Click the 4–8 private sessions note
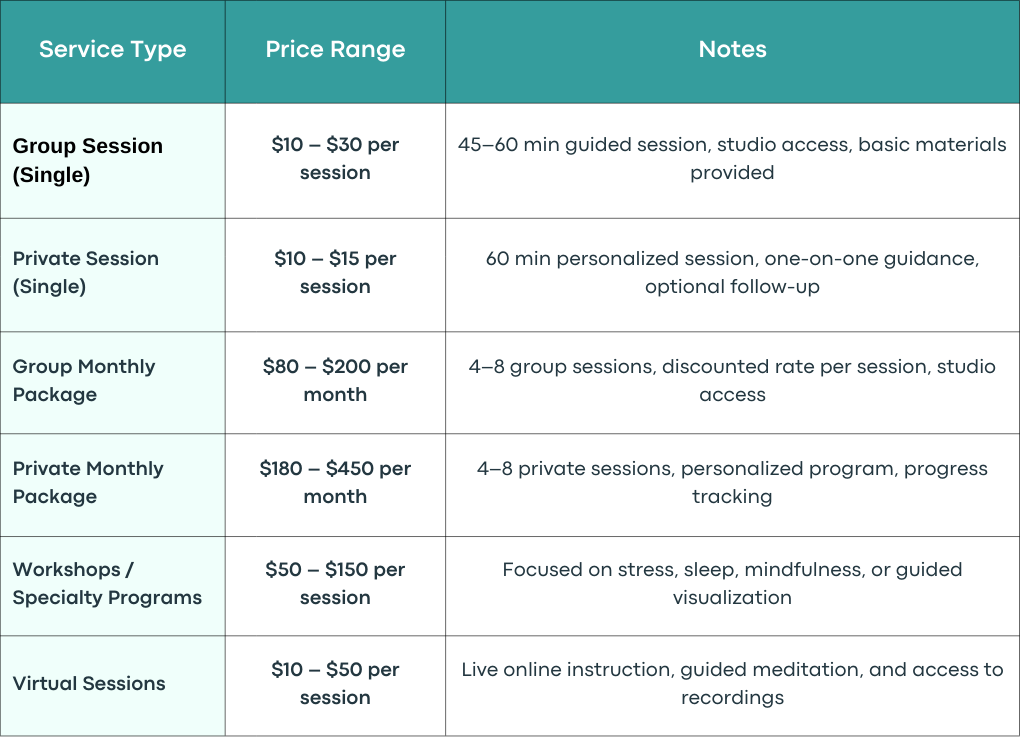 pos(732,482)
